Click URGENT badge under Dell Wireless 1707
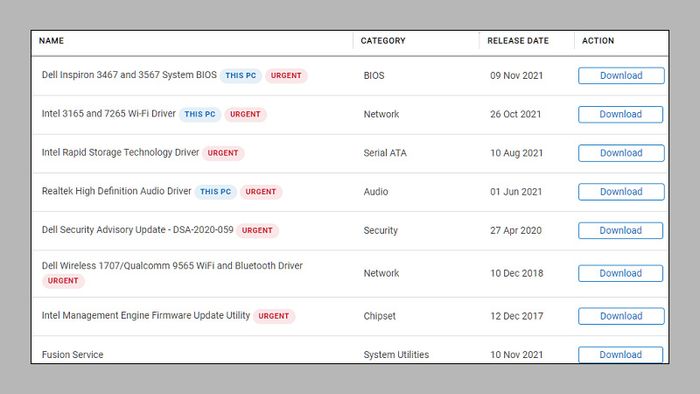 (63, 281)
